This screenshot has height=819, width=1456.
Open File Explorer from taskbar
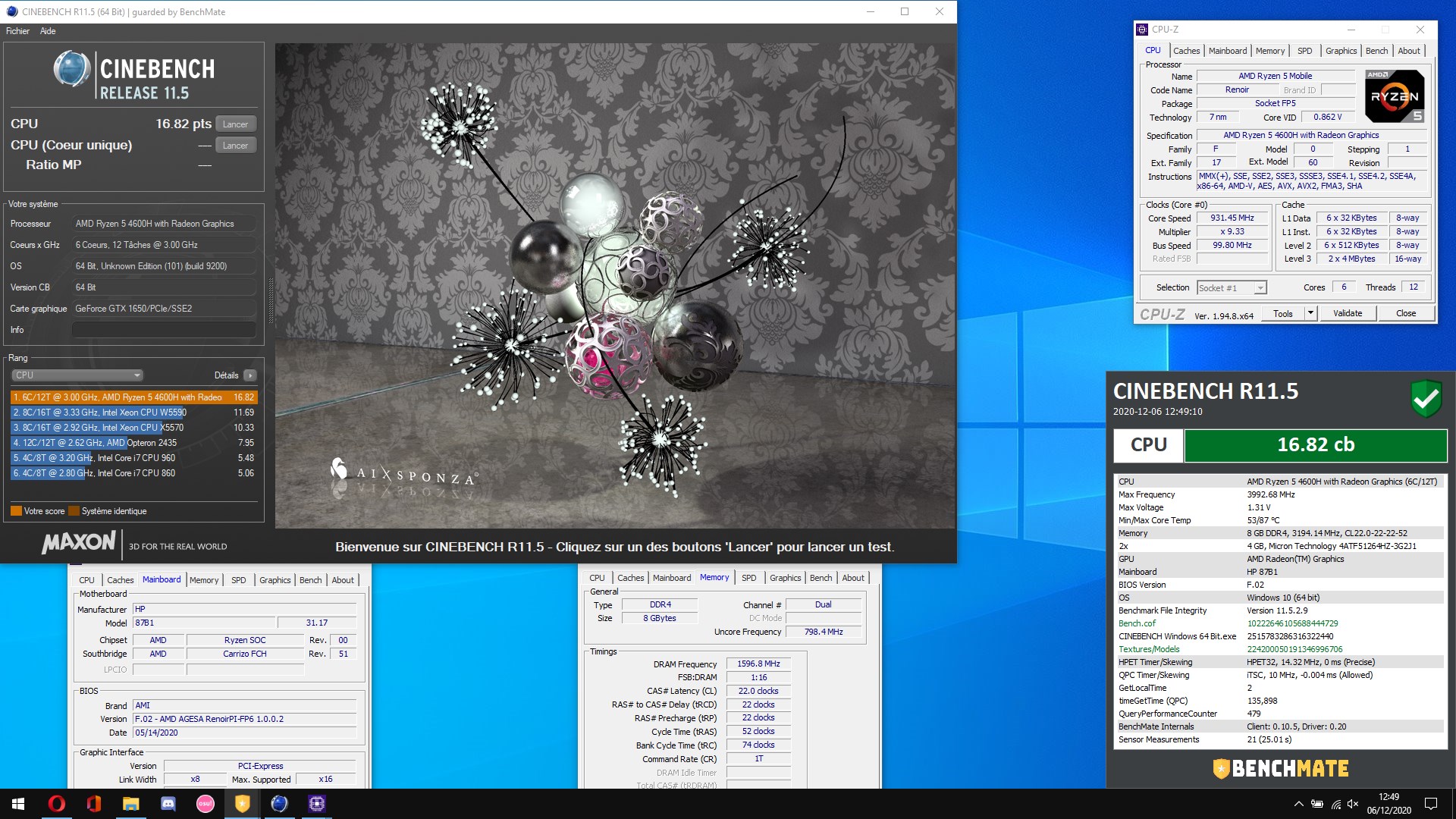click(x=130, y=804)
